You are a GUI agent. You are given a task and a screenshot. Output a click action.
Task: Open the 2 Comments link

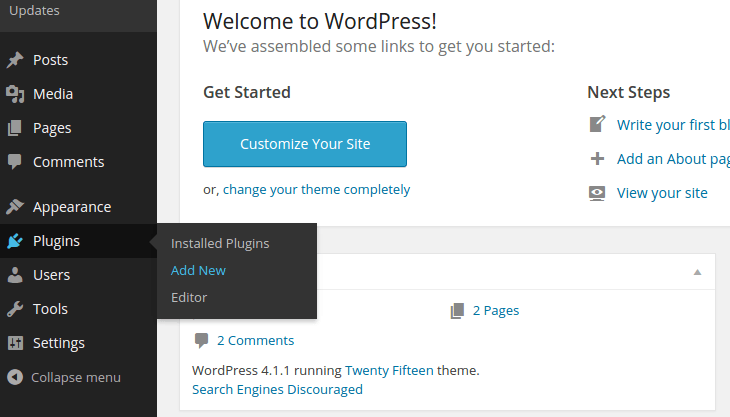255,340
